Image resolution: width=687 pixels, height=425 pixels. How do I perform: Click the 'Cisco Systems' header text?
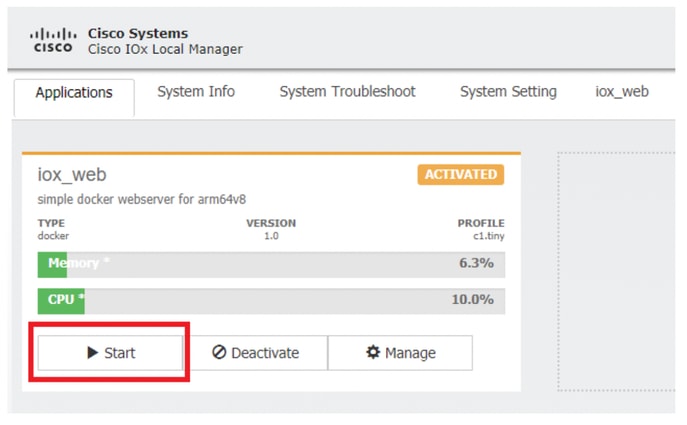pyautogui.click(x=138, y=33)
